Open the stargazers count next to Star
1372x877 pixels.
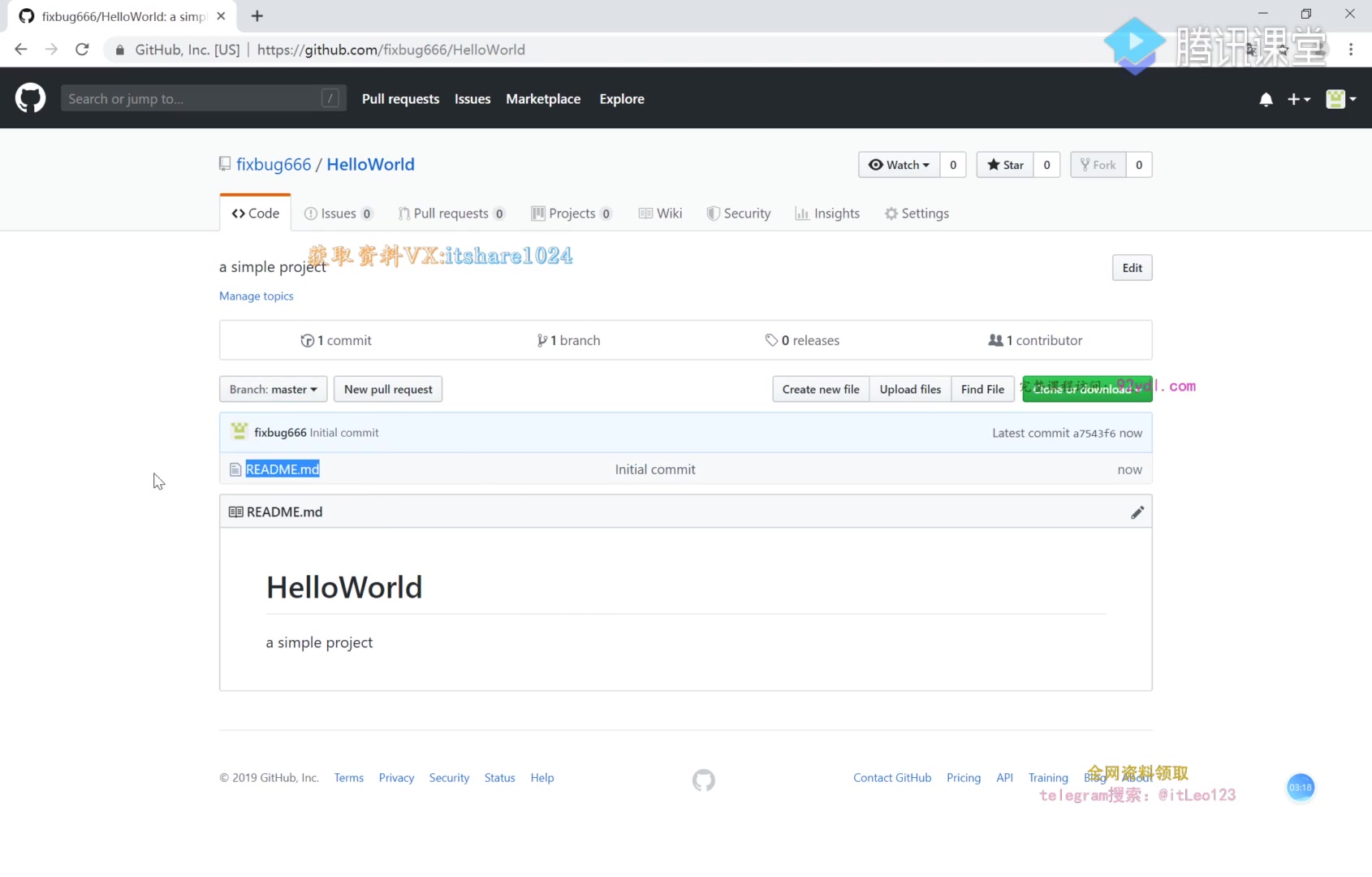[x=1047, y=165]
